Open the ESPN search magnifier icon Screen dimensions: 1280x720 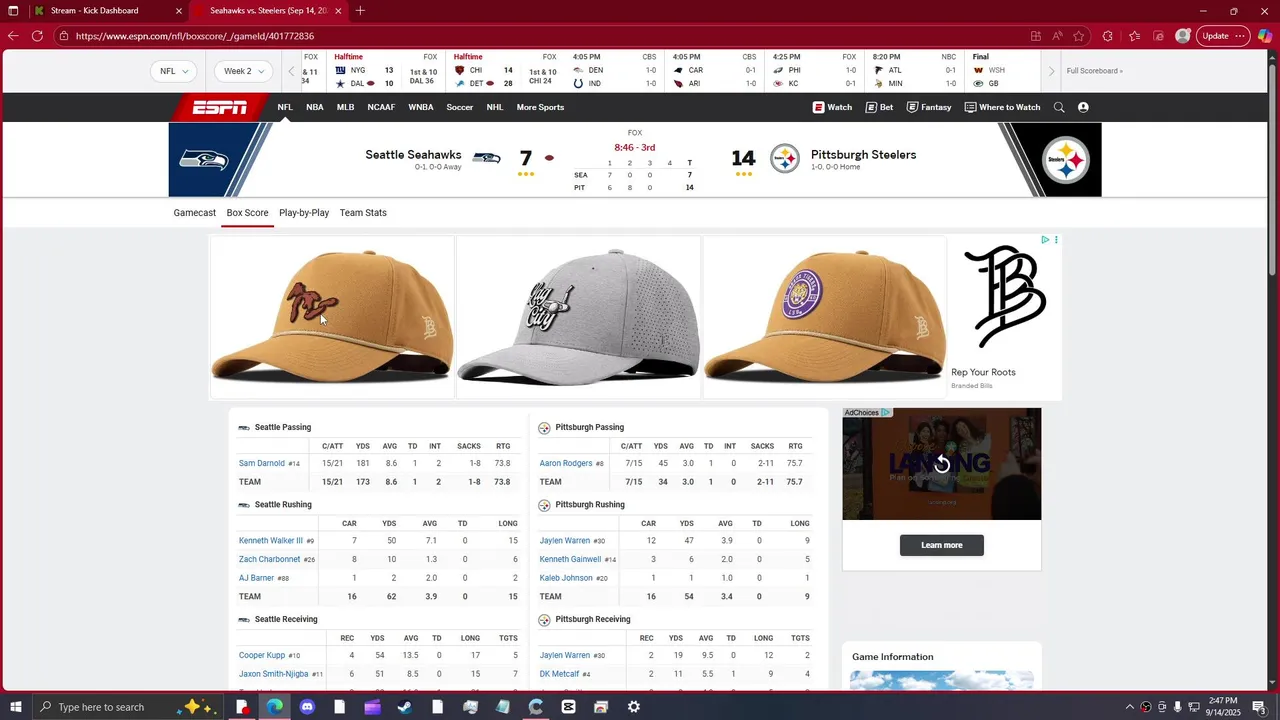click(1059, 107)
